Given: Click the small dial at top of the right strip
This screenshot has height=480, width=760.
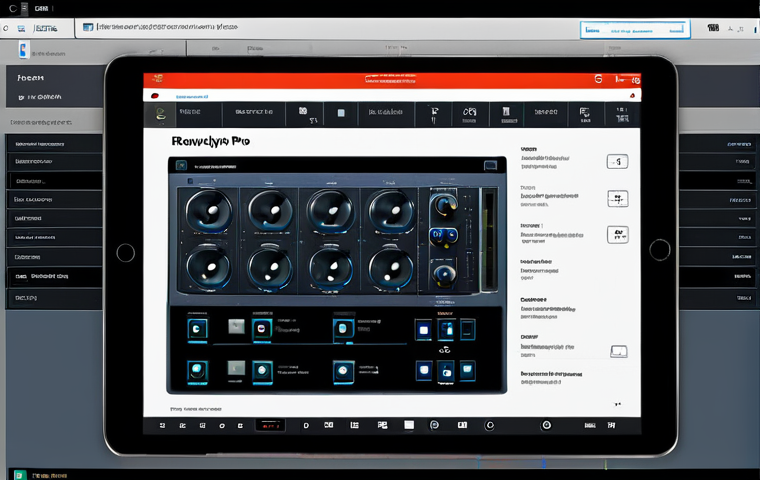Looking at the screenshot, I should pos(444,205).
